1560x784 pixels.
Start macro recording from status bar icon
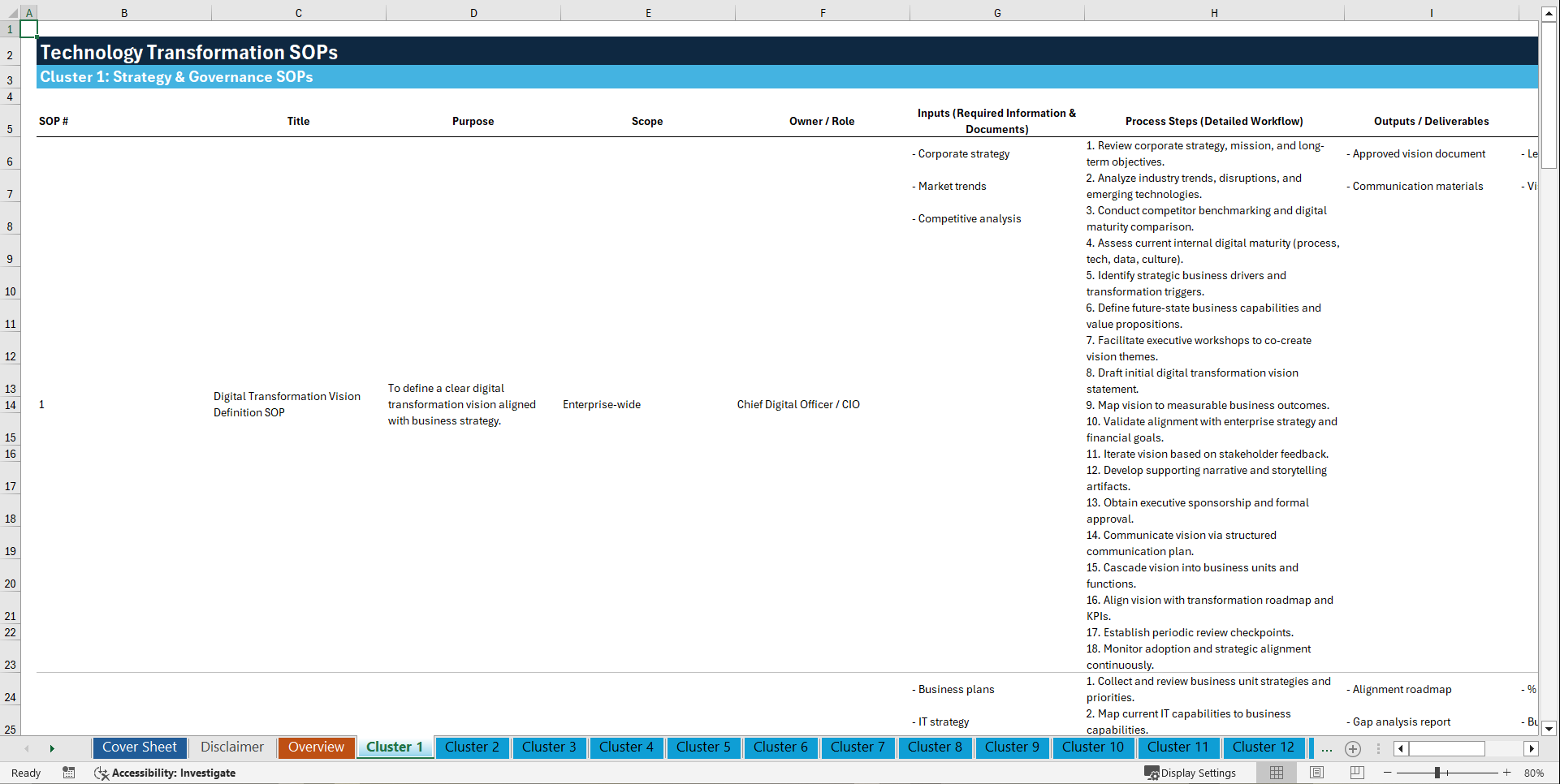point(69,773)
